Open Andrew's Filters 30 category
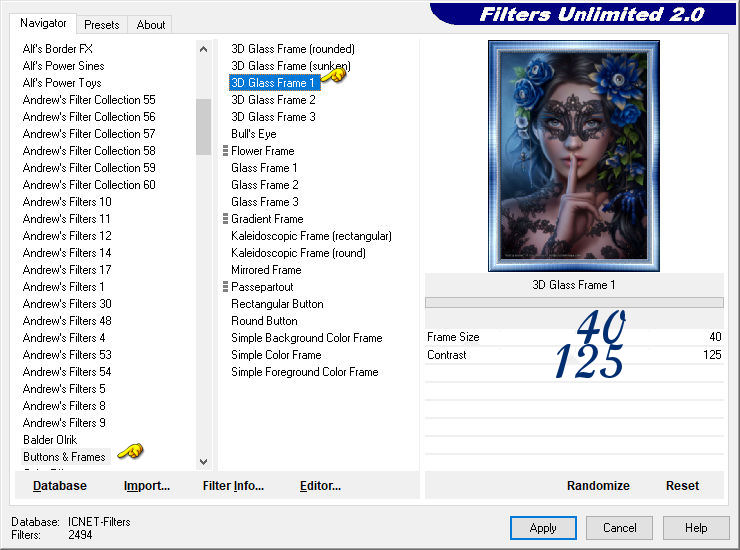The height and width of the screenshot is (550, 740). click(x=67, y=304)
